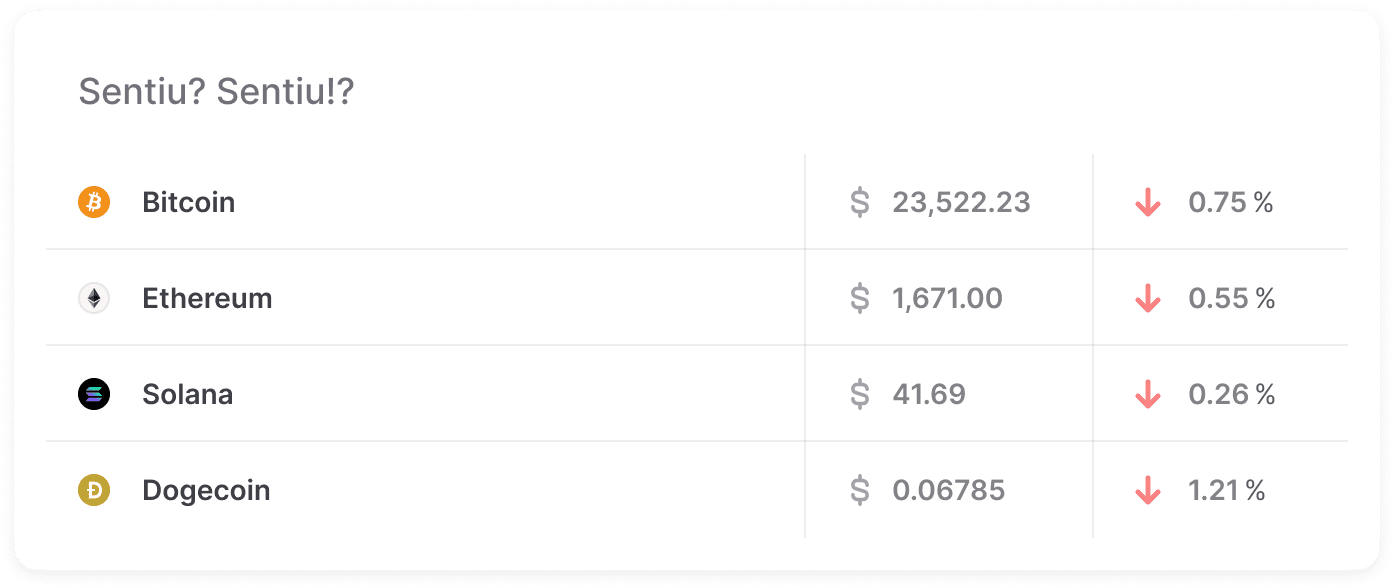The height and width of the screenshot is (588, 1394).
Task: Click the red down arrow beside Dogecoin's percentage
Action: [x=1148, y=490]
